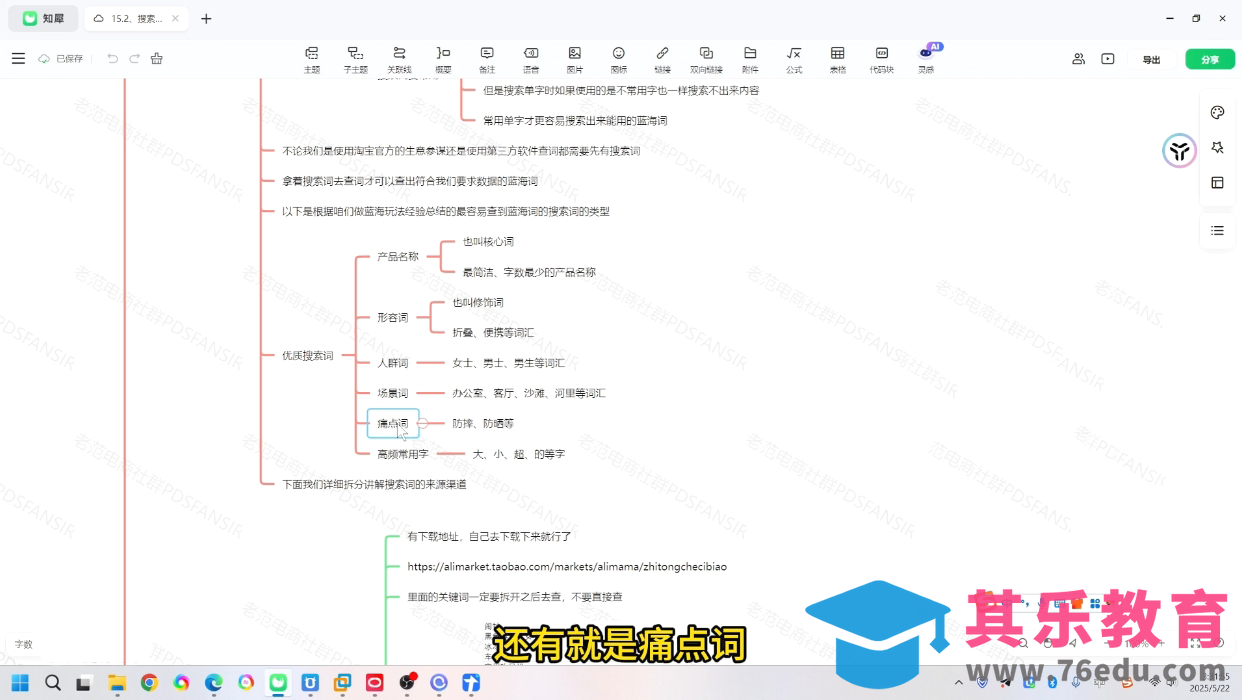Toggle the layout panel in the right sidebar
1242x700 pixels.
tap(1217, 182)
